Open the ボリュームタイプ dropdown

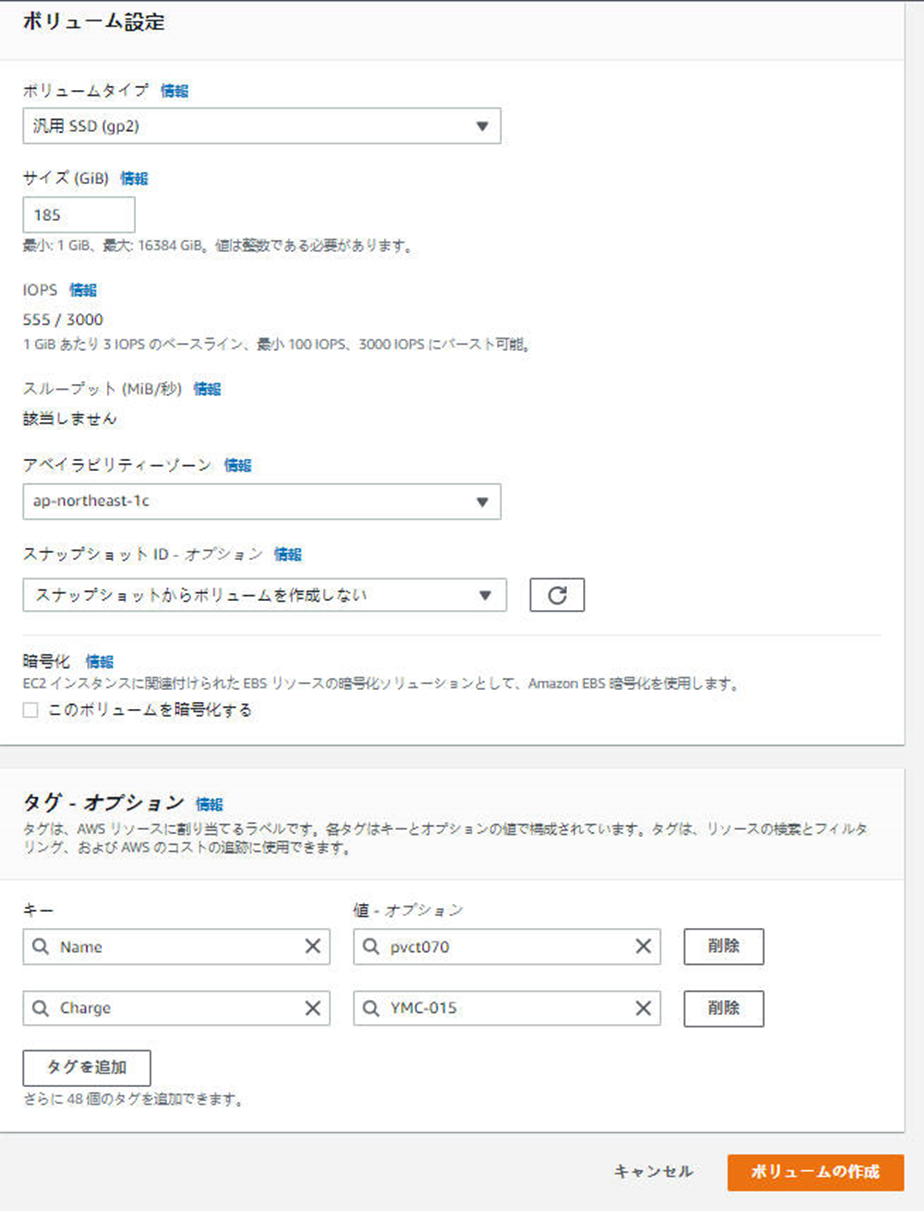pos(261,127)
